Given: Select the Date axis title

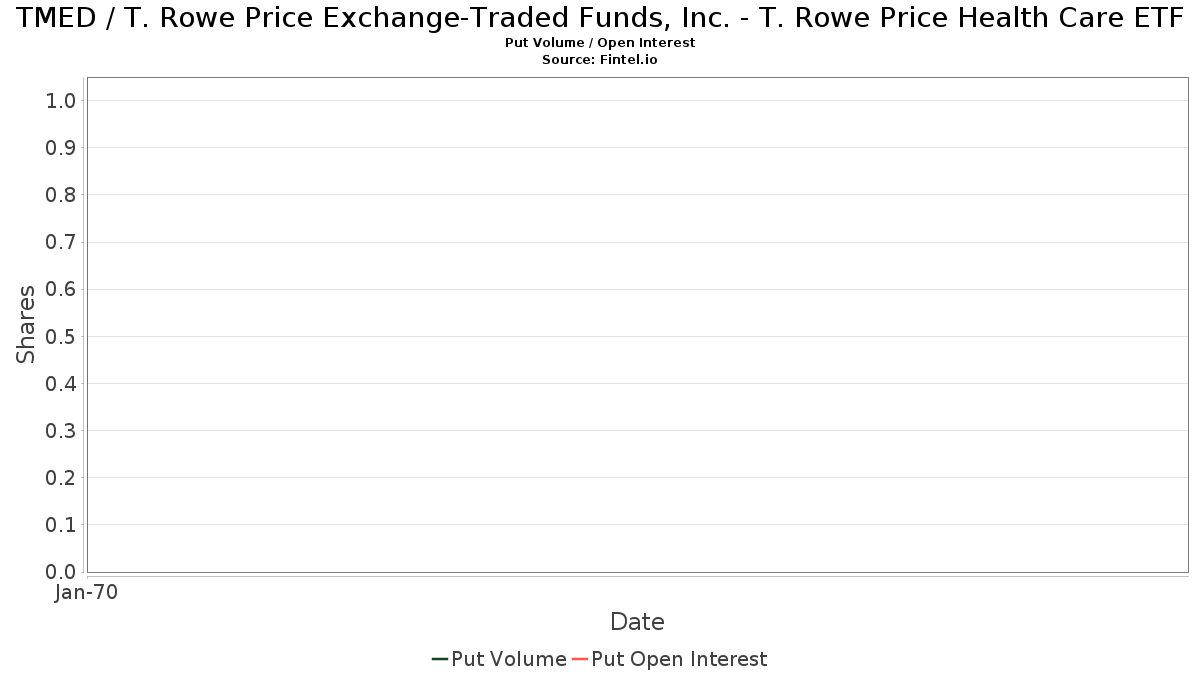Looking at the screenshot, I should (637, 622).
